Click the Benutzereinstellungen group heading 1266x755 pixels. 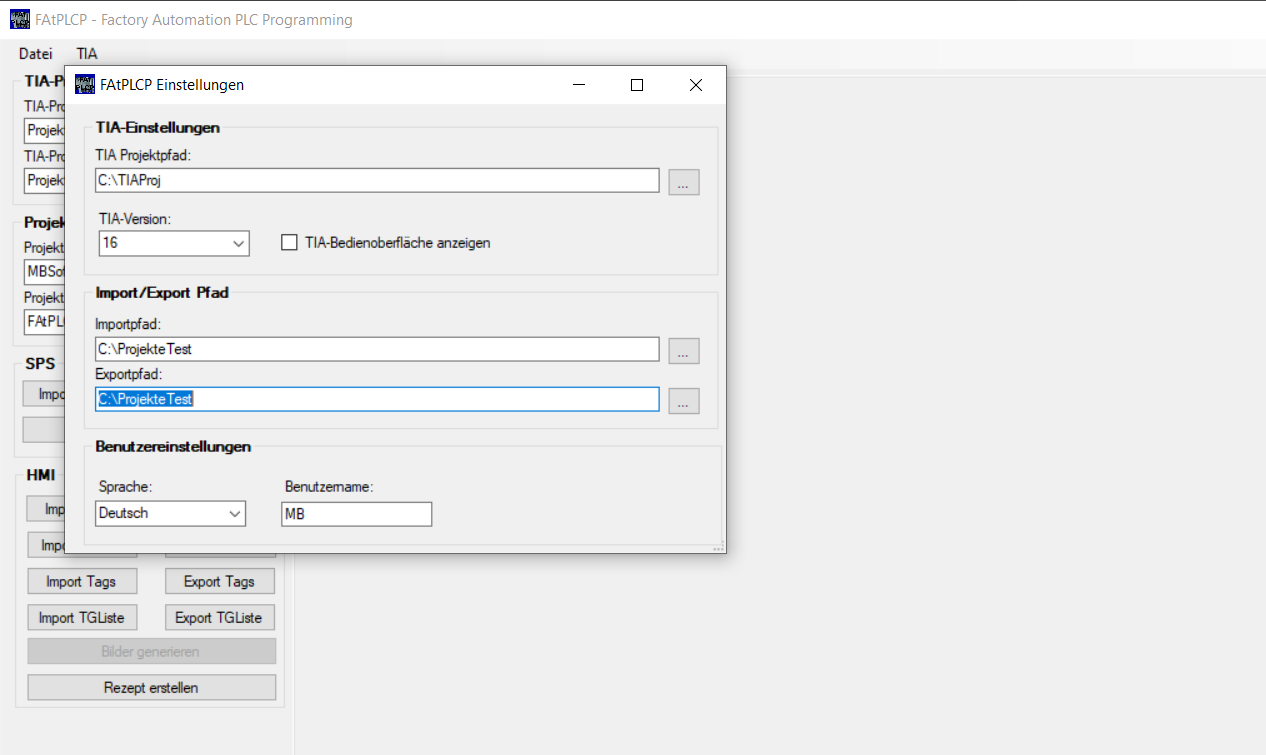173,447
